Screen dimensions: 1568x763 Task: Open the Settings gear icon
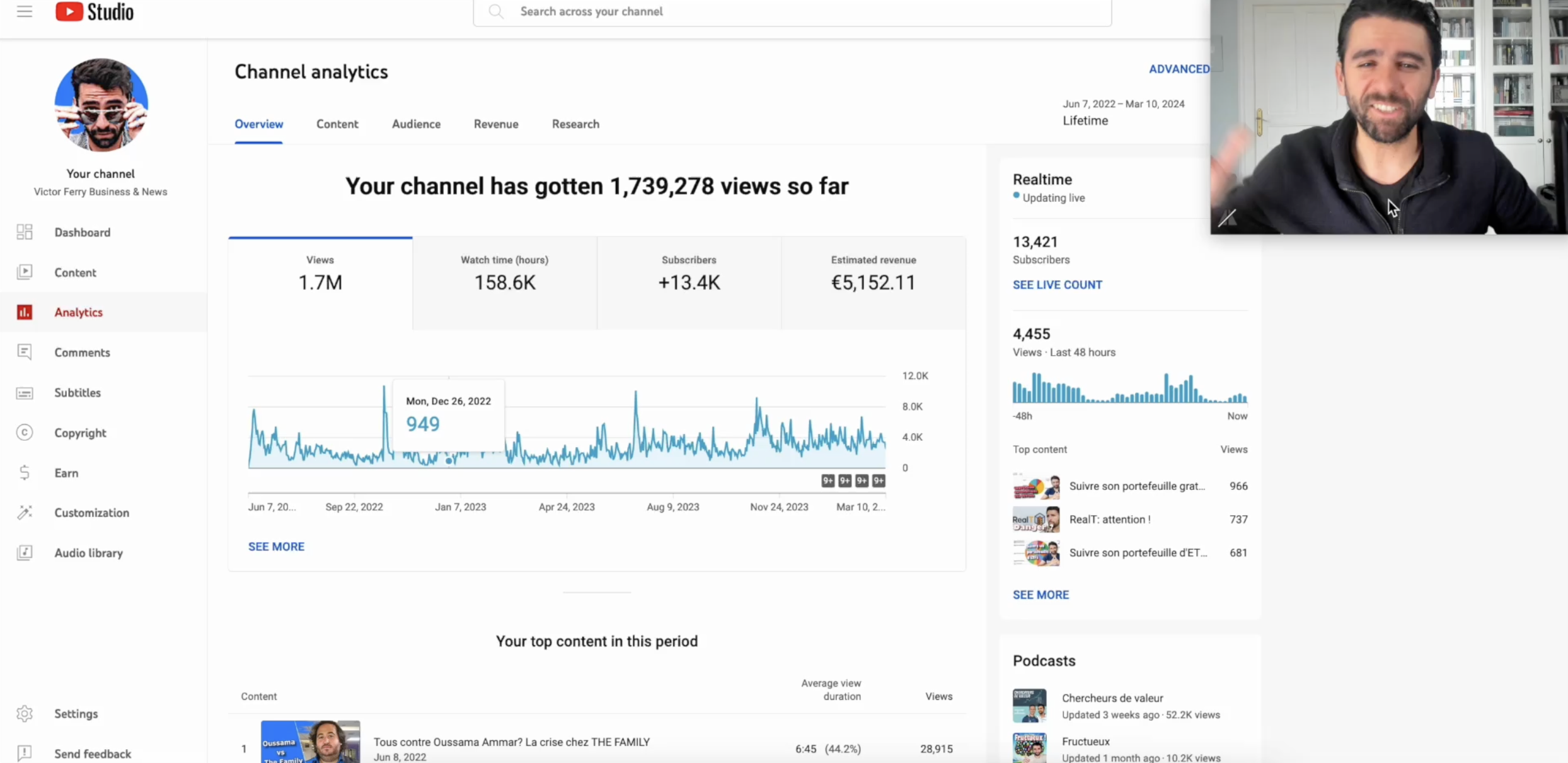(25, 713)
